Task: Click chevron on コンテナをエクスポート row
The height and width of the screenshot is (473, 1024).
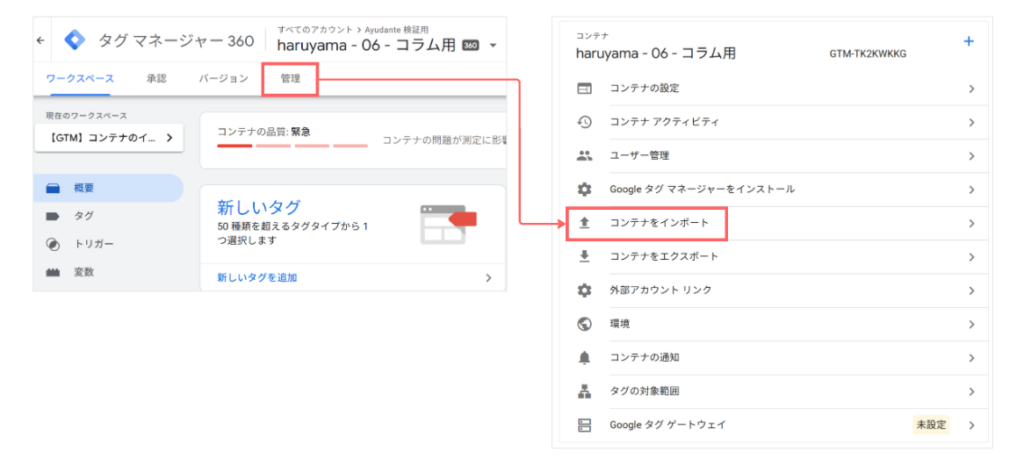Action: 972,257
